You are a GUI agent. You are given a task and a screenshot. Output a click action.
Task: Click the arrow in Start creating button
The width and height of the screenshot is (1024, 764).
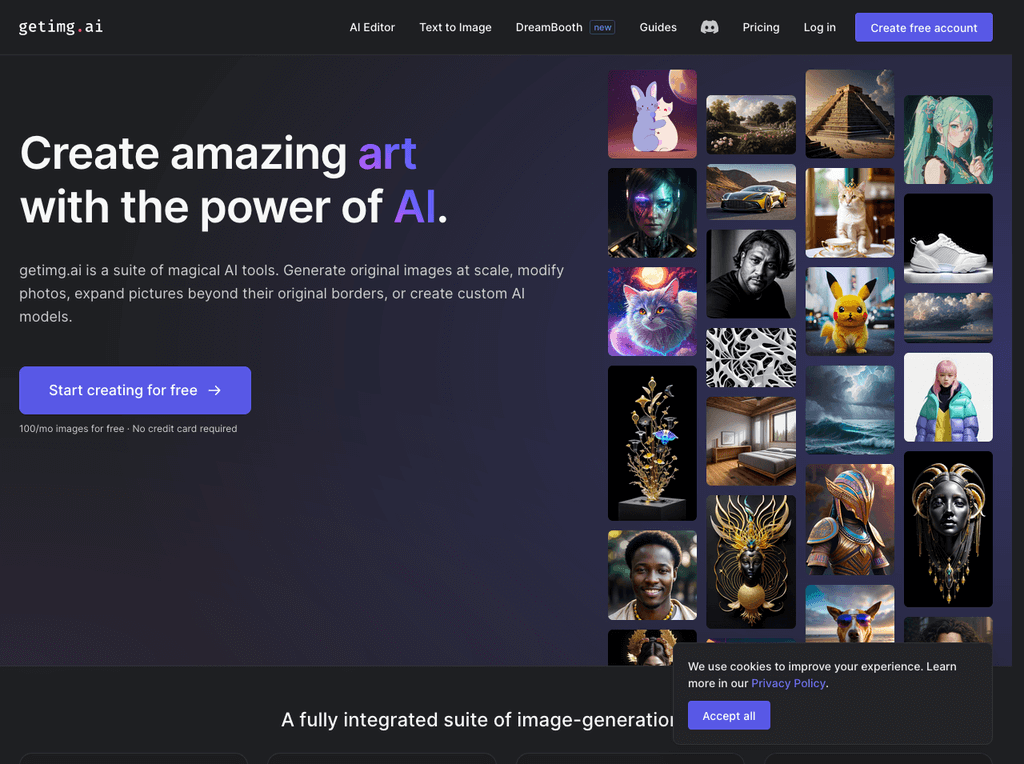coord(214,390)
